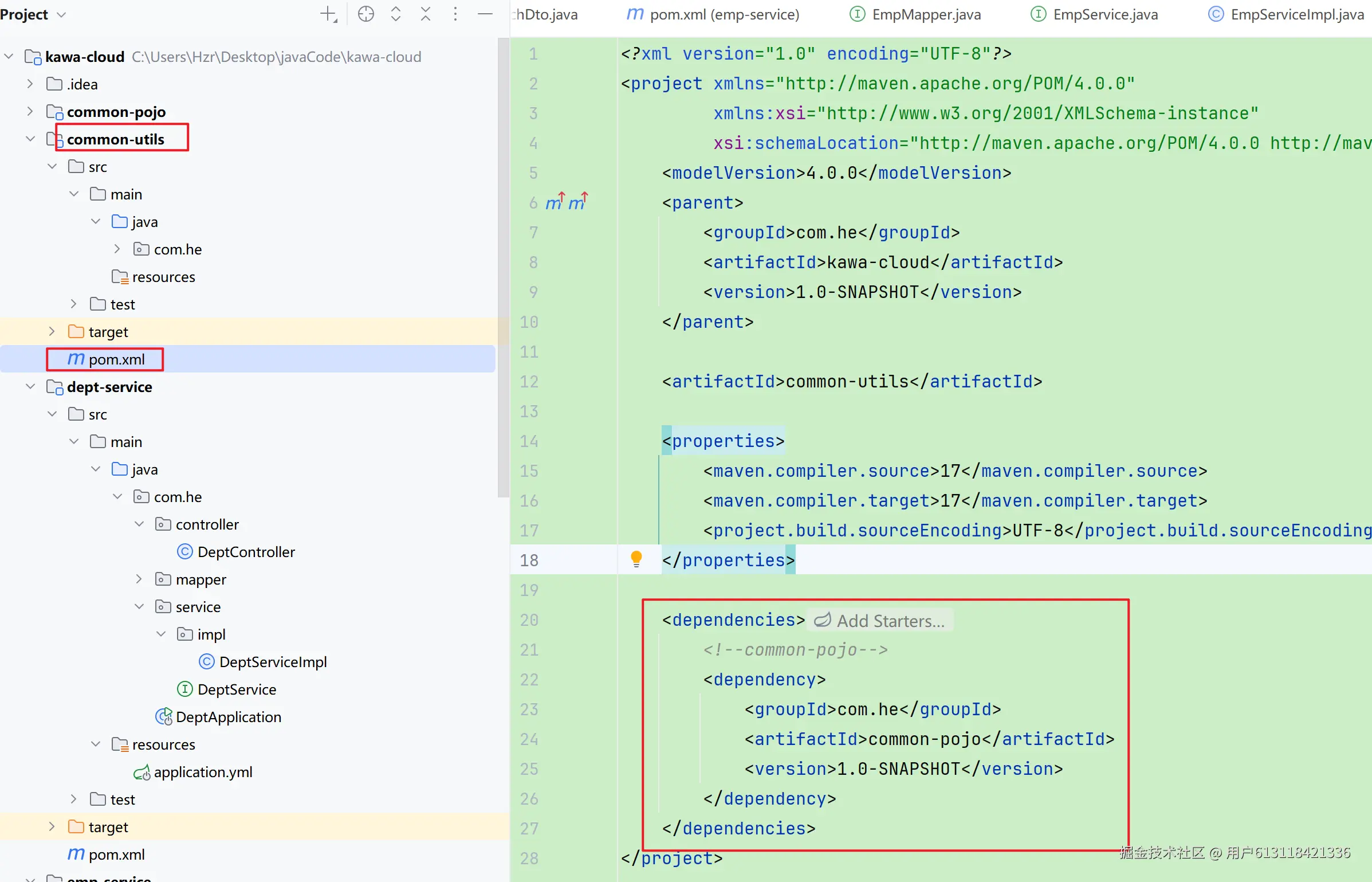Click the yellow lightbulb quick-fix icon
The height and width of the screenshot is (882, 1372).
coord(636,558)
